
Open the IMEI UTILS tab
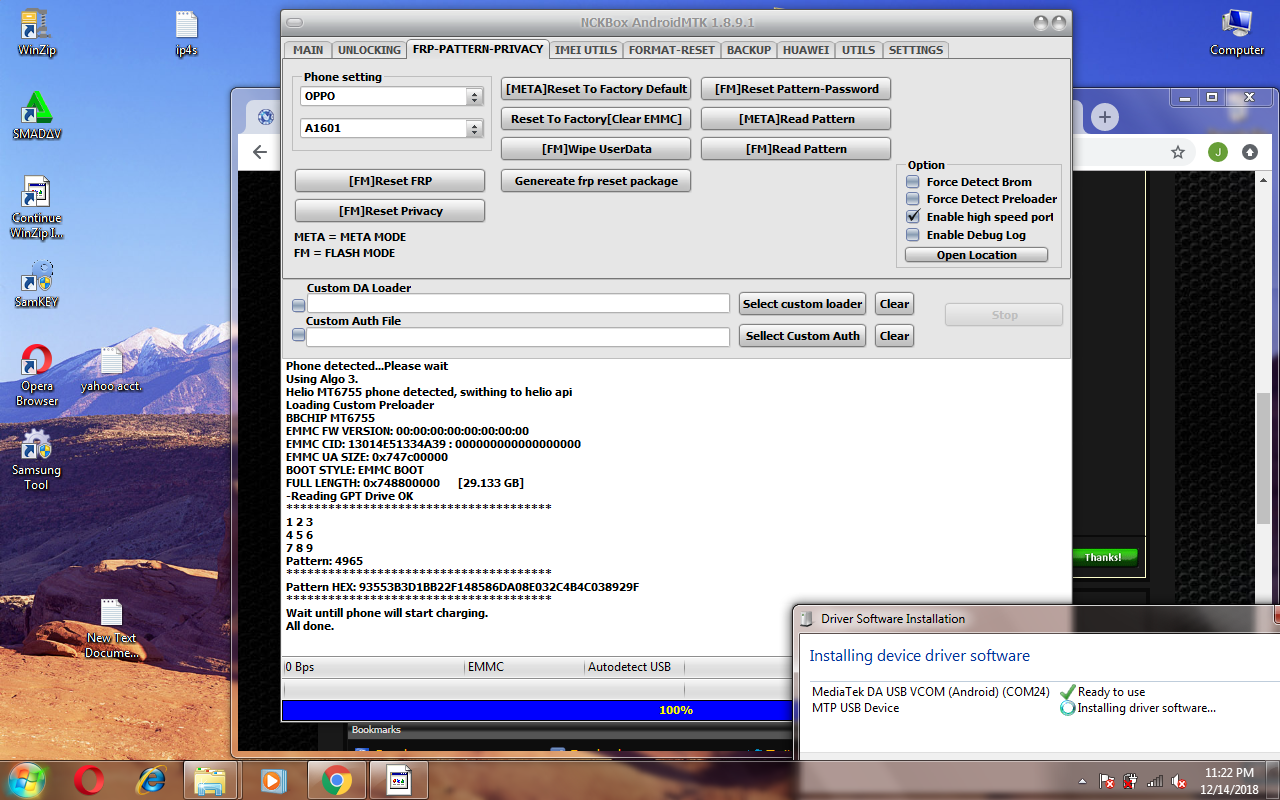(586, 50)
